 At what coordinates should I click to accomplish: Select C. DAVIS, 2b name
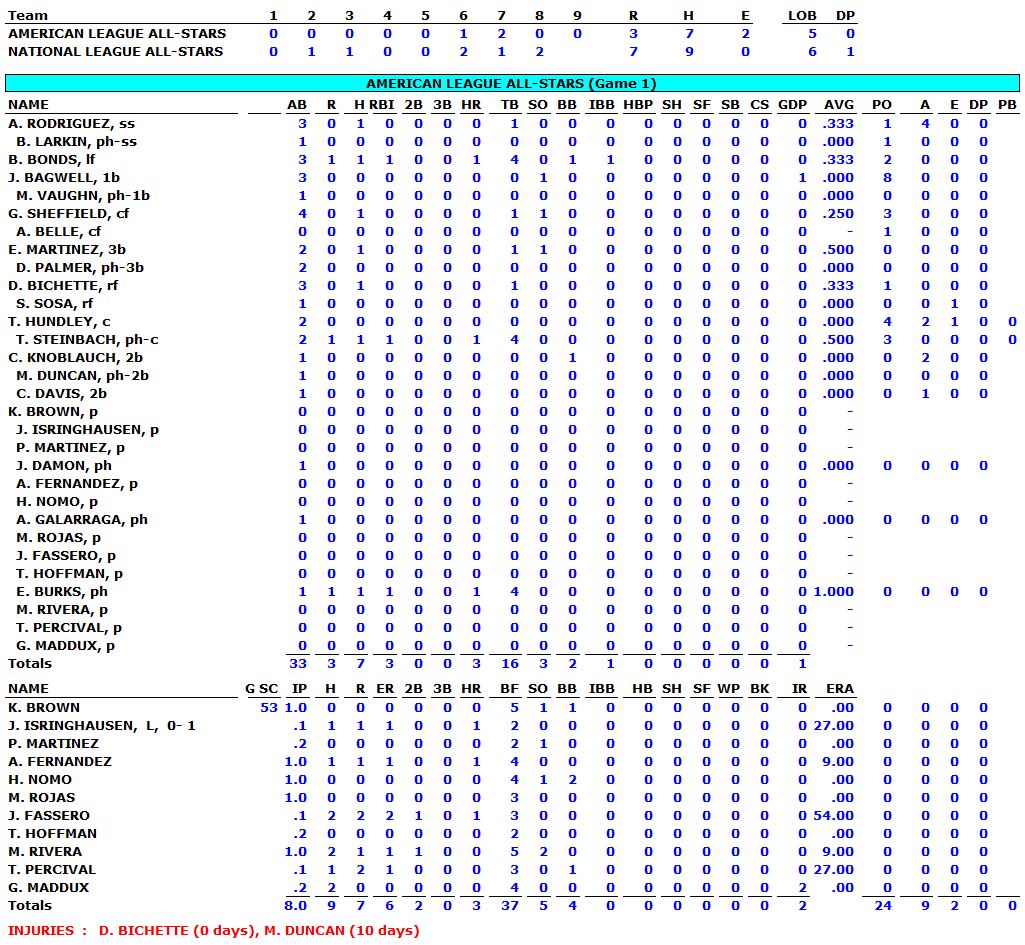[x=61, y=393]
